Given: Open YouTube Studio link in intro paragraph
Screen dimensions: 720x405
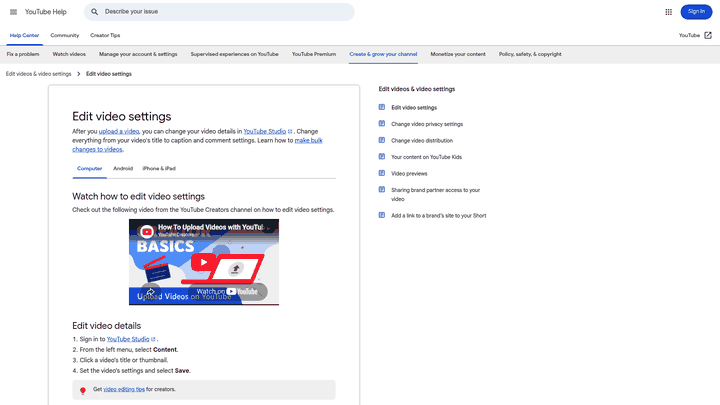Looking at the screenshot, I should [265, 131].
